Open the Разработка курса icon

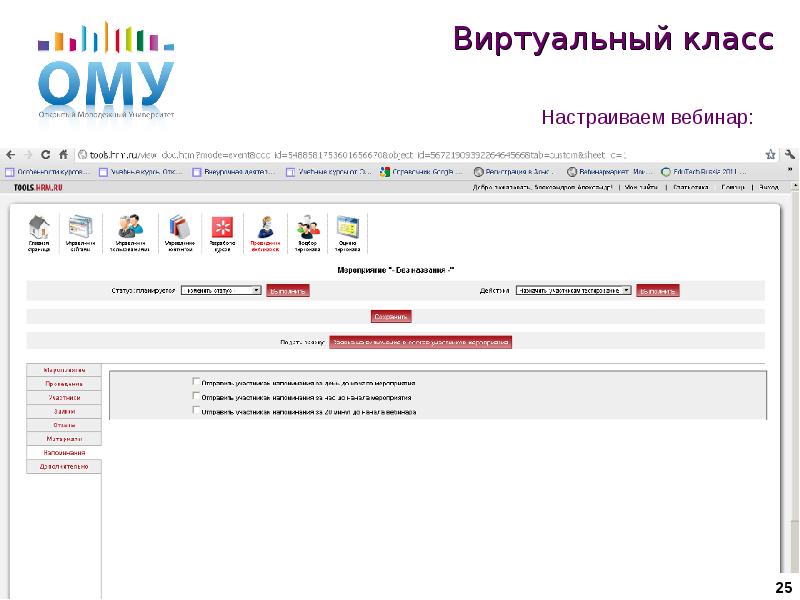click(x=225, y=229)
